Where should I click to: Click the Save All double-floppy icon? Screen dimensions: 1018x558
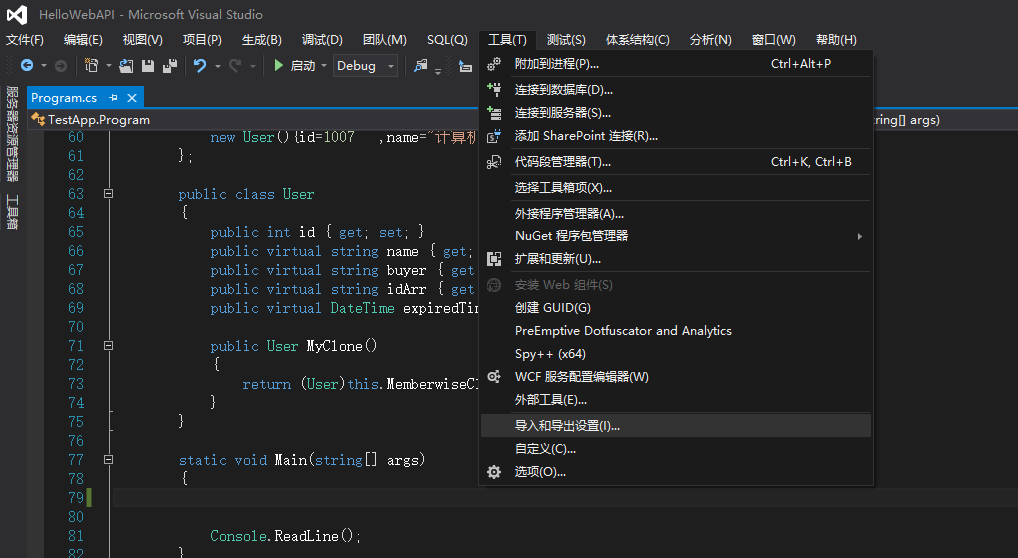170,66
